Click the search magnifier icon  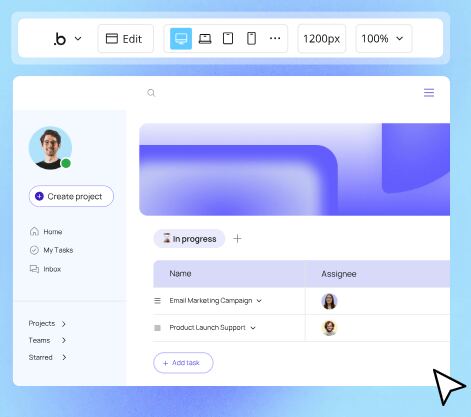[x=151, y=93]
